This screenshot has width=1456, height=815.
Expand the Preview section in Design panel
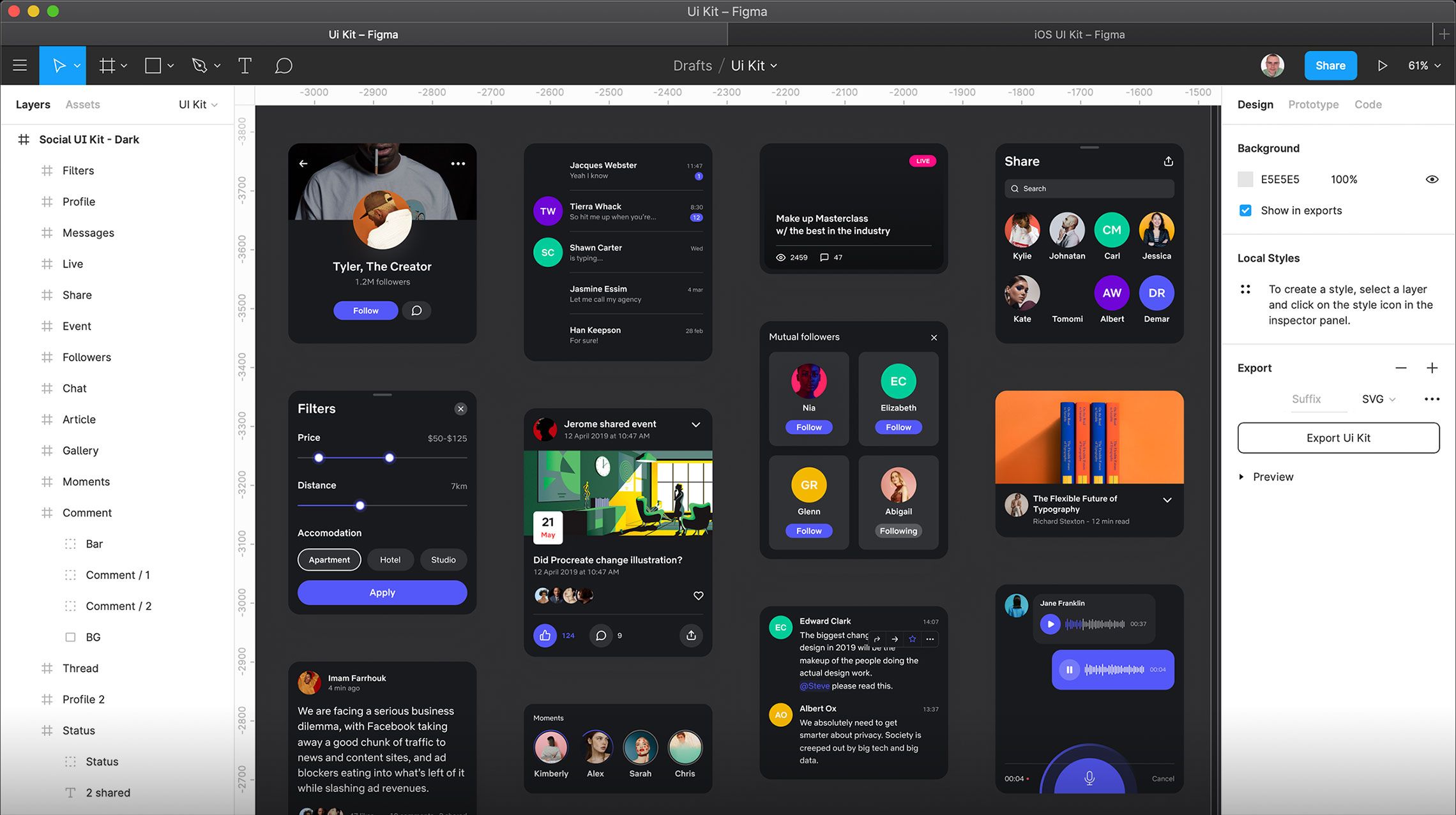[x=1243, y=476]
